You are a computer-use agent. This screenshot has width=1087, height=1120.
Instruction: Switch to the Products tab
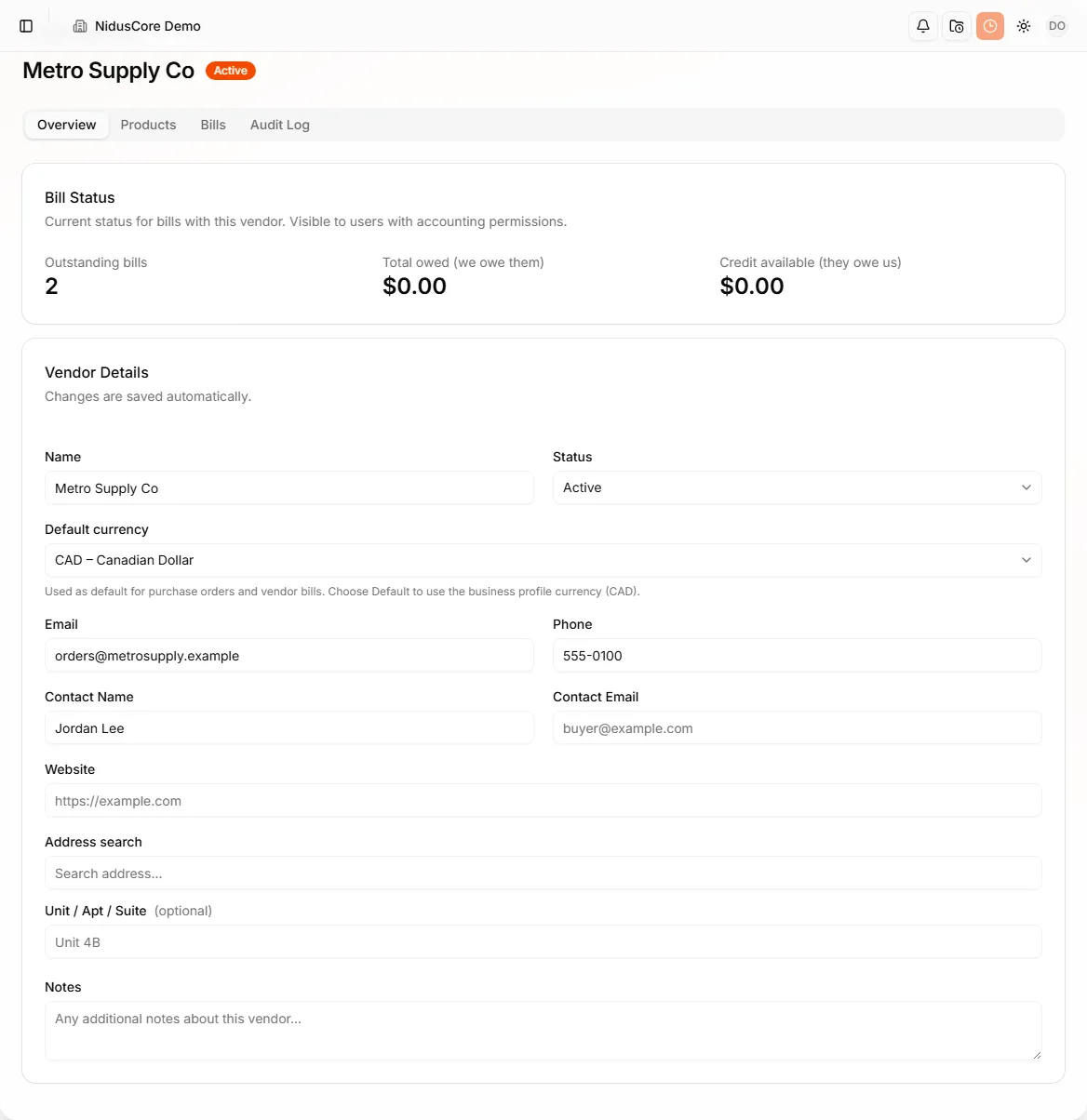coord(148,125)
